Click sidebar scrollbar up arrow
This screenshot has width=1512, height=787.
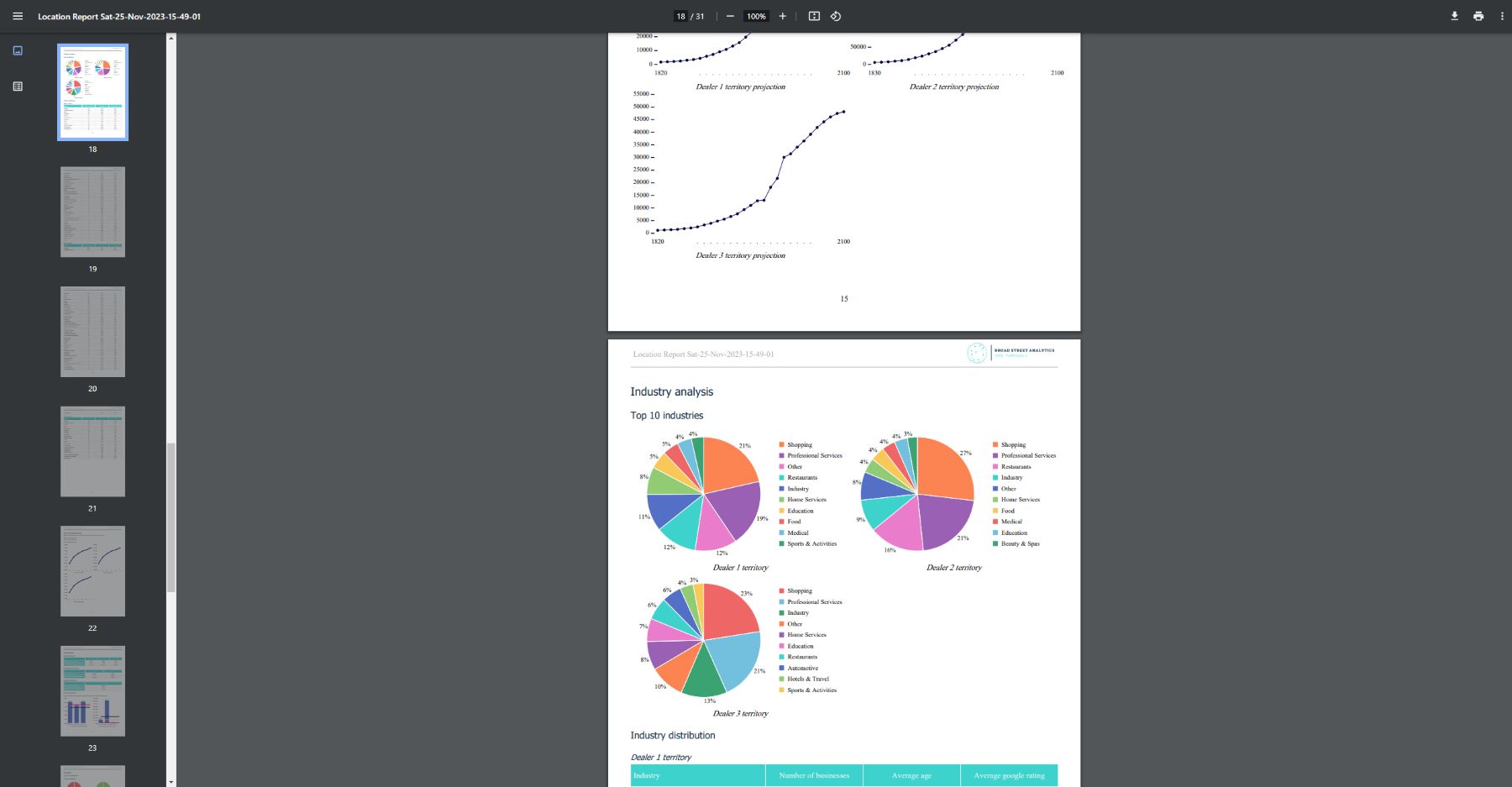coord(171,38)
